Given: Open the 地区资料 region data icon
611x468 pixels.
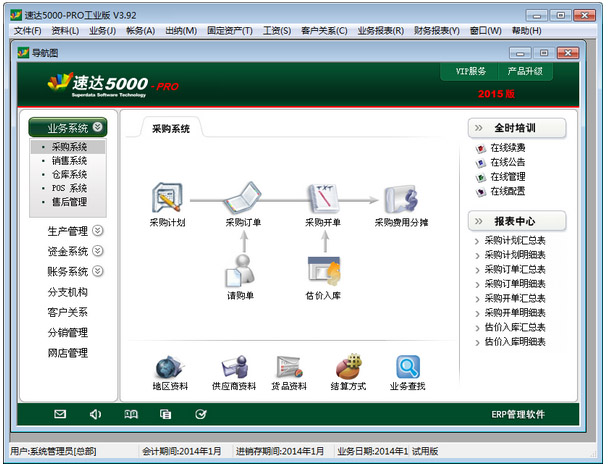Looking at the screenshot, I should (170, 367).
